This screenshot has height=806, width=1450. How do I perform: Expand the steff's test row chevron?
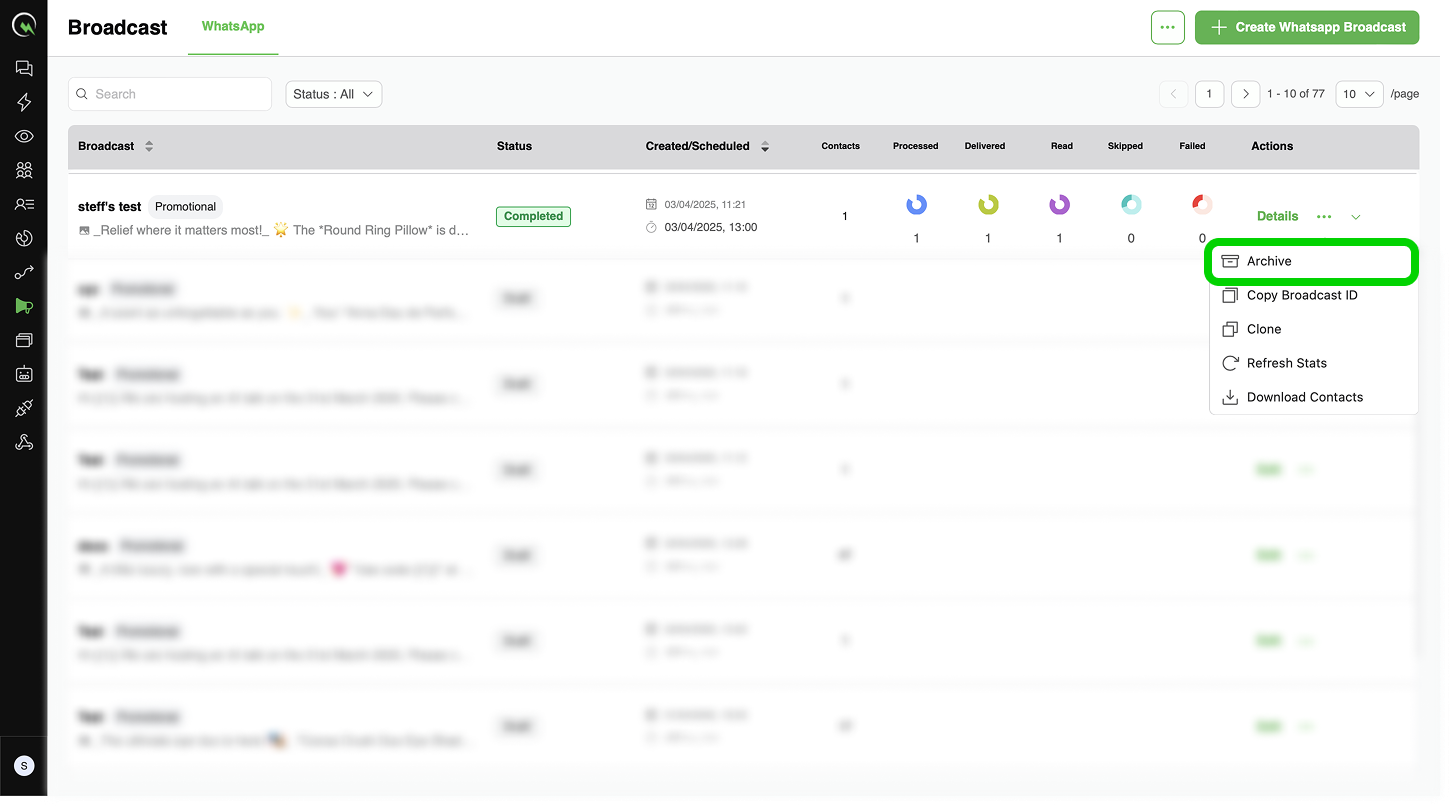[x=1356, y=217]
